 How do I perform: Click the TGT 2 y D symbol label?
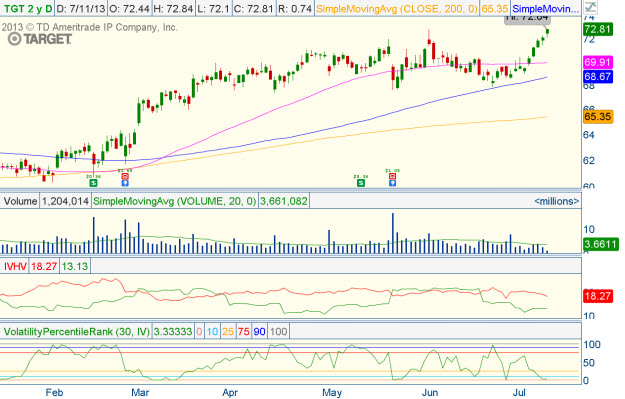28,8
